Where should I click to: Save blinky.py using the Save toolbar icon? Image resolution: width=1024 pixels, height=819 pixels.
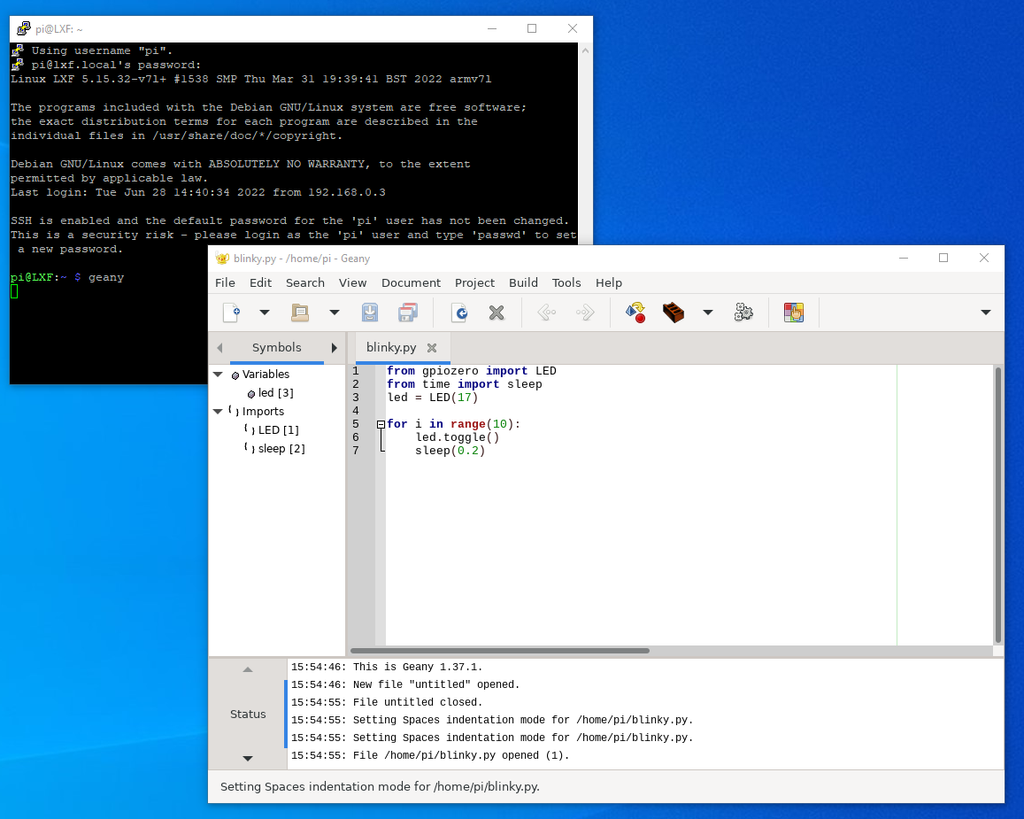pyautogui.click(x=370, y=312)
